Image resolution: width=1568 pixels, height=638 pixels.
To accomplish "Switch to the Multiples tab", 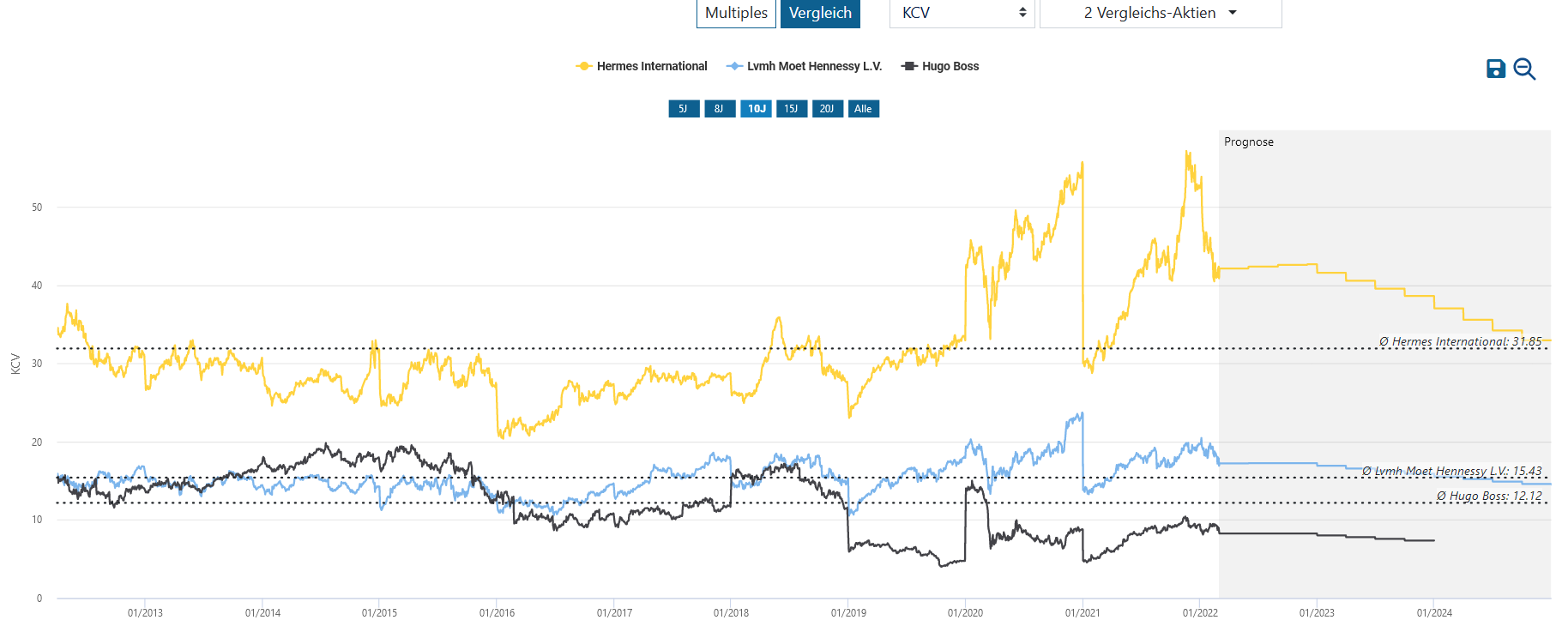I will coord(736,13).
